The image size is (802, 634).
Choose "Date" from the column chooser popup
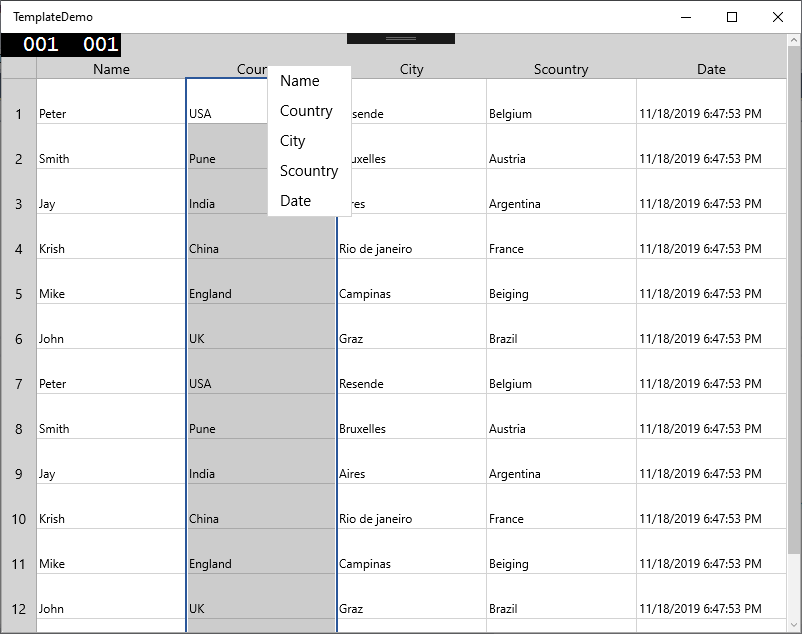[x=295, y=200]
